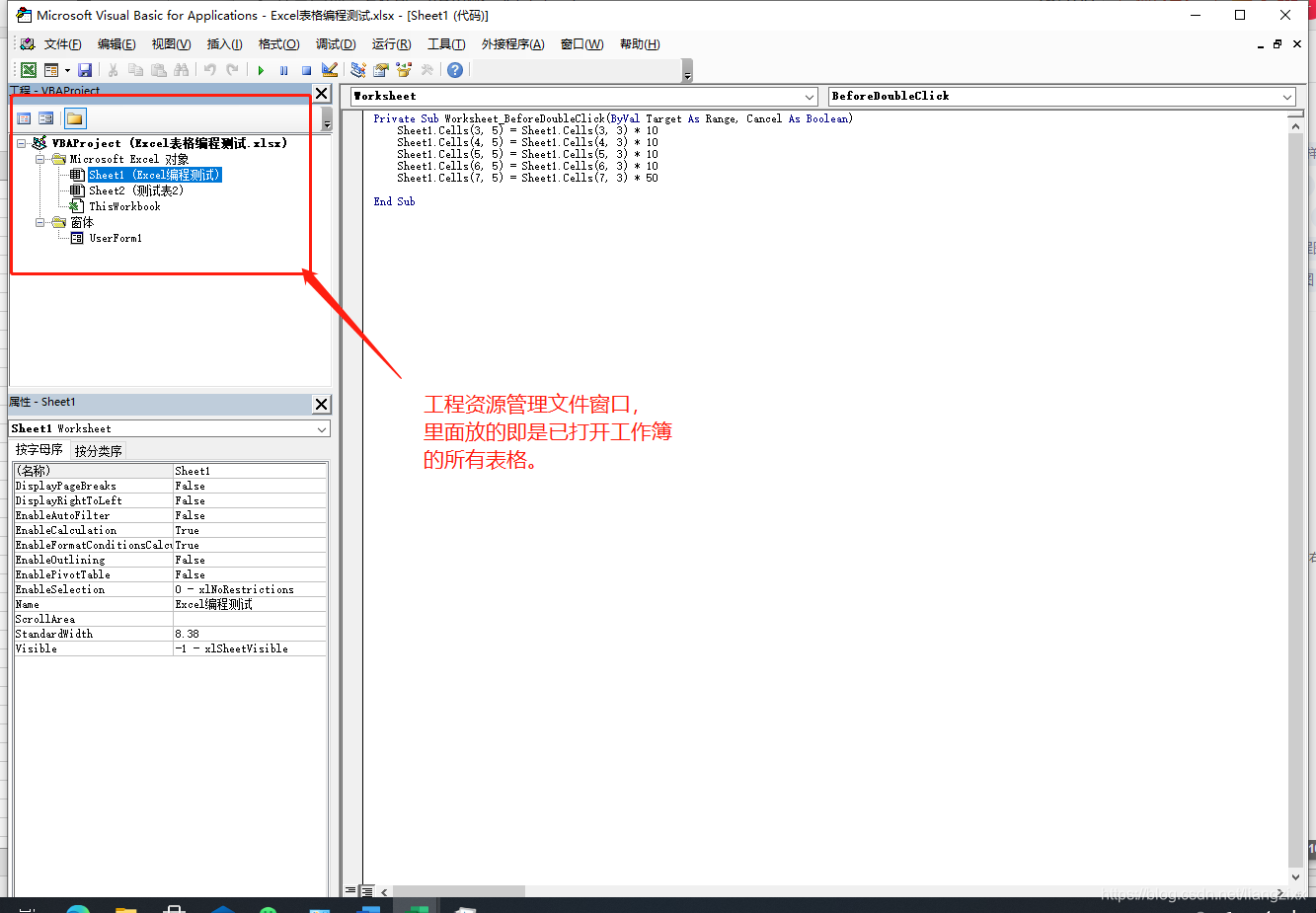The width and height of the screenshot is (1316, 913).
Task: Click View Code icon in project panel
Action: 25,118
